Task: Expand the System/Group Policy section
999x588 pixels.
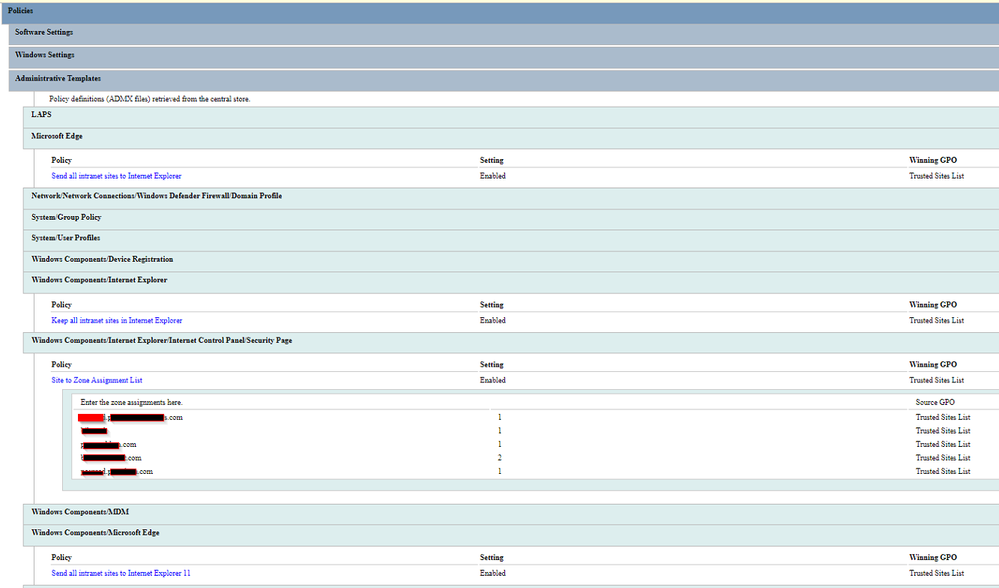Action: click(x=511, y=219)
